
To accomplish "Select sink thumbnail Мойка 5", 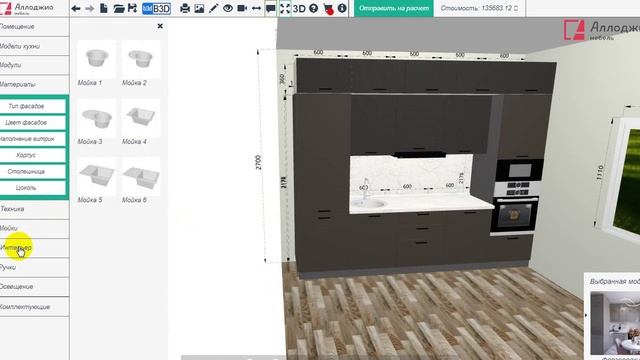I will (x=96, y=177).
